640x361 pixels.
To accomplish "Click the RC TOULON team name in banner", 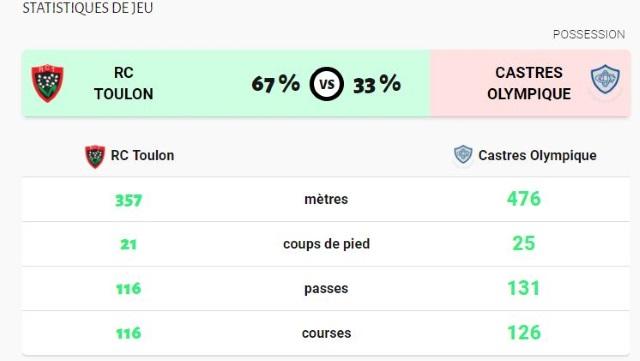I will (x=124, y=83).
